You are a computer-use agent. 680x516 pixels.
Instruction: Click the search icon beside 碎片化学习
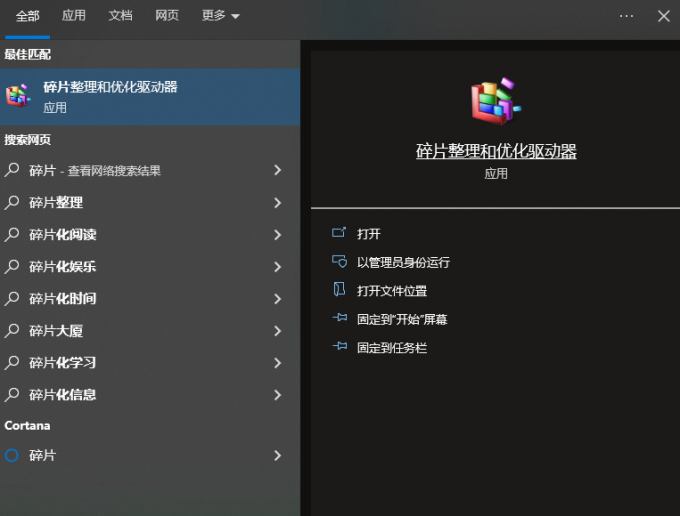(x=12, y=363)
